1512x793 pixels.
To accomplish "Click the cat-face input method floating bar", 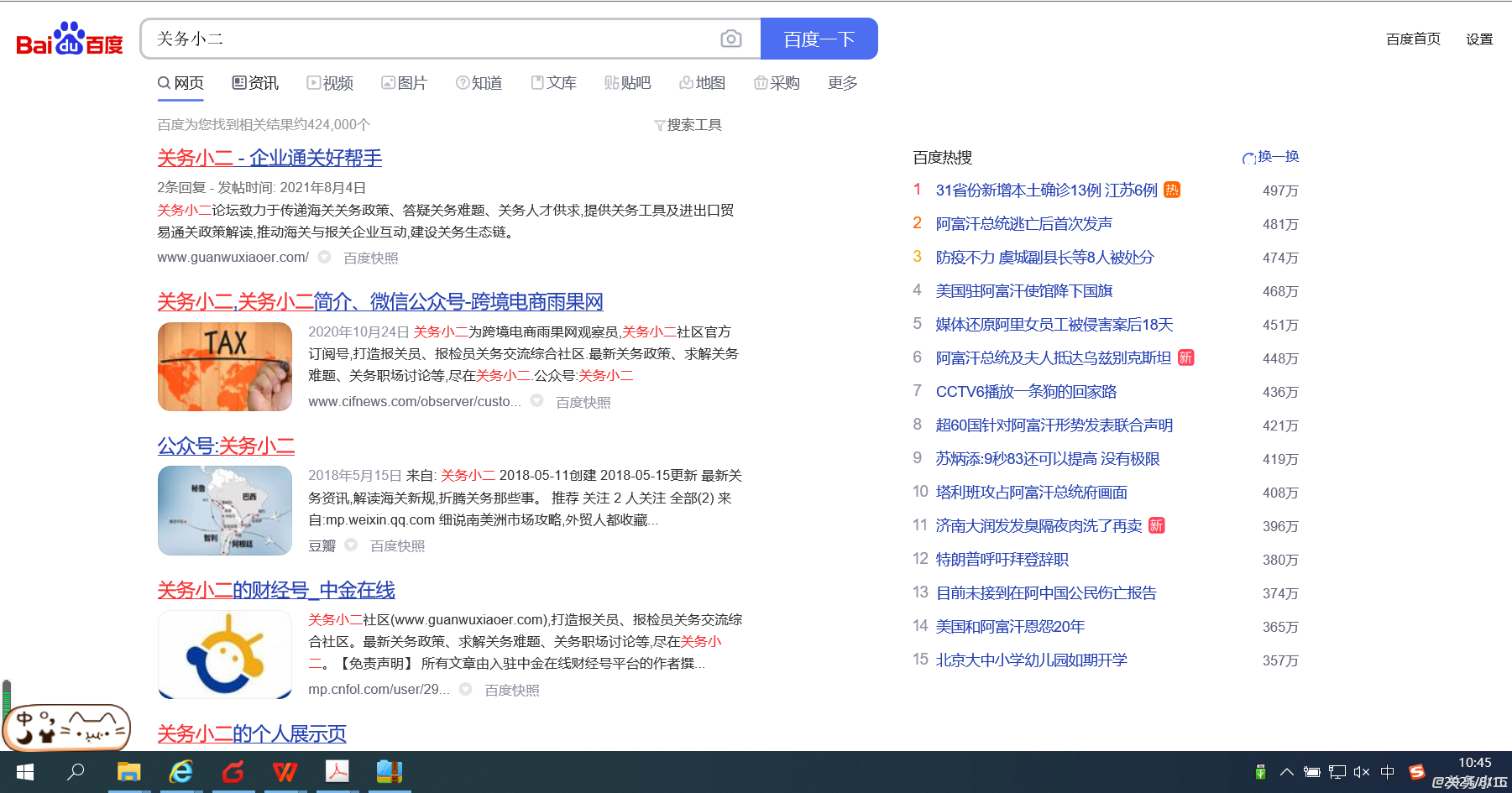I will click(66, 728).
